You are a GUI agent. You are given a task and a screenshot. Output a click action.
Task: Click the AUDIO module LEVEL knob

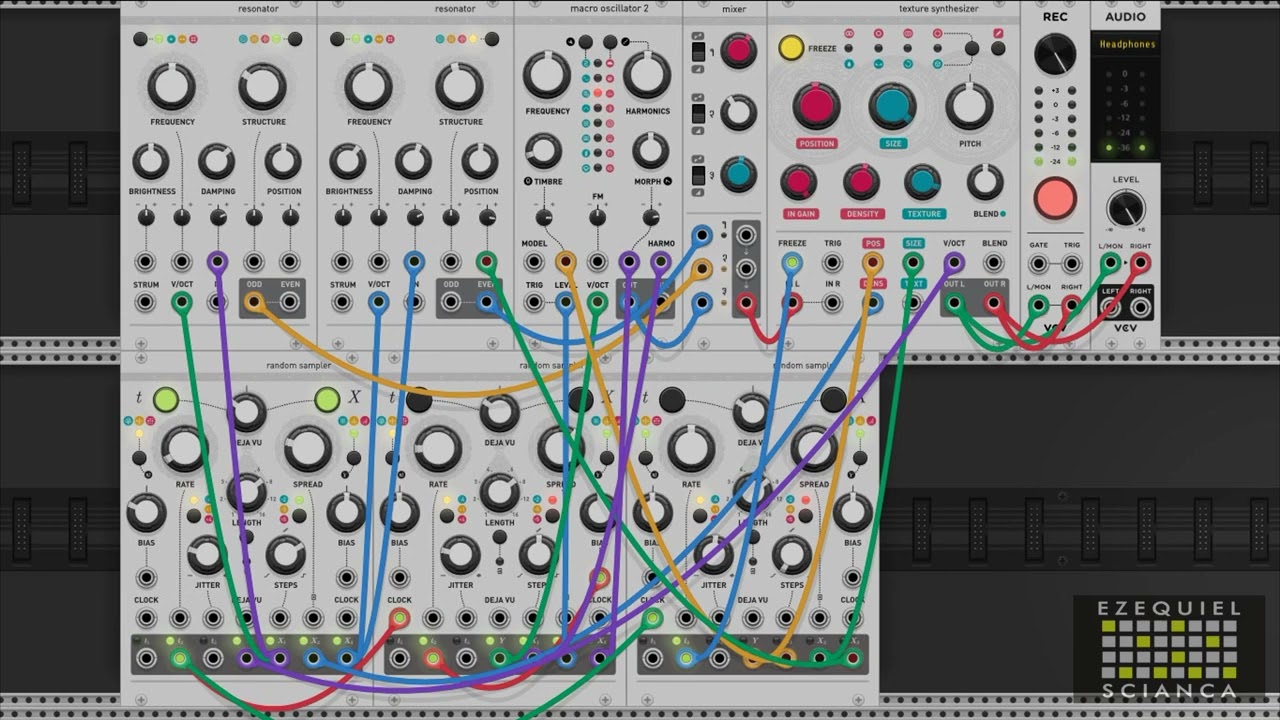click(1126, 209)
